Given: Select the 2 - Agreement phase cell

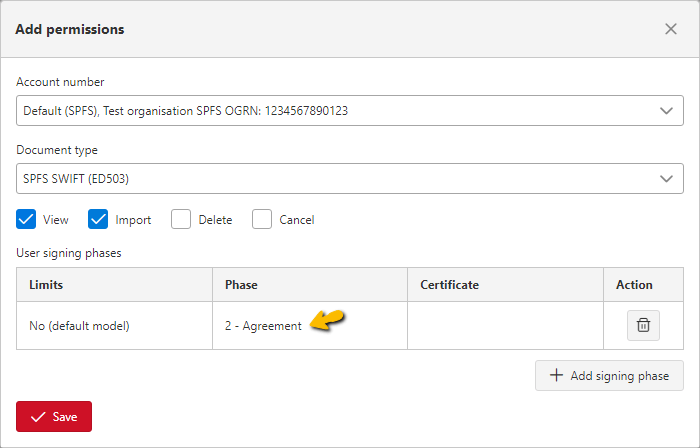Looking at the screenshot, I should [310, 326].
